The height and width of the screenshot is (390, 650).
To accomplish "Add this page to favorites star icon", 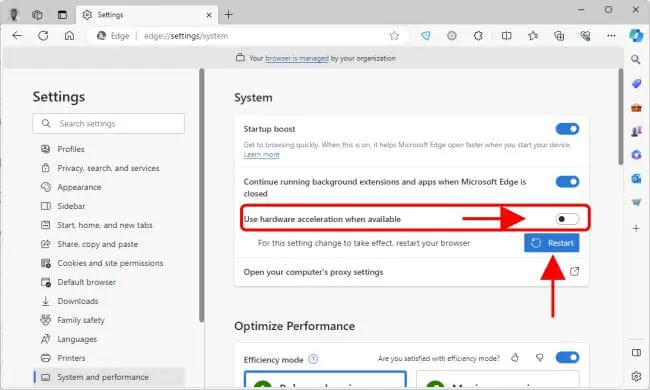I will (394, 36).
